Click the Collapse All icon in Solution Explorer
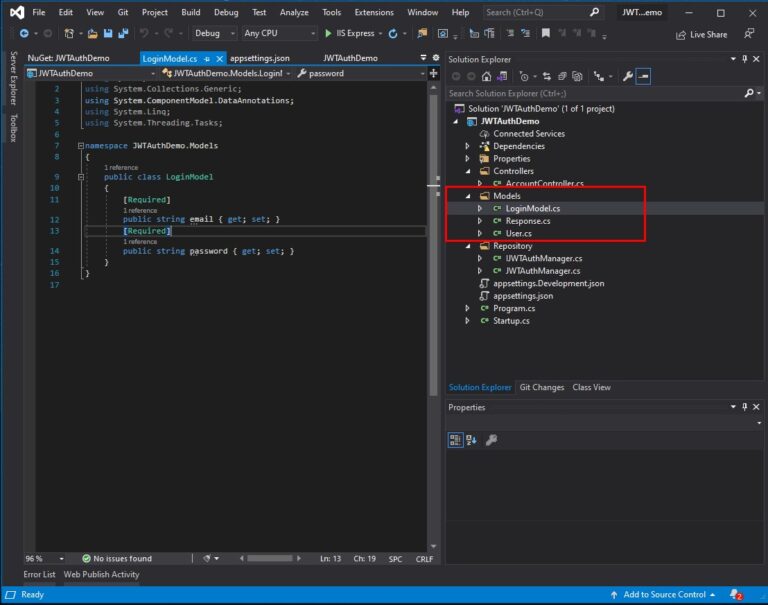The height and width of the screenshot is (605, 768). (562, 76)
